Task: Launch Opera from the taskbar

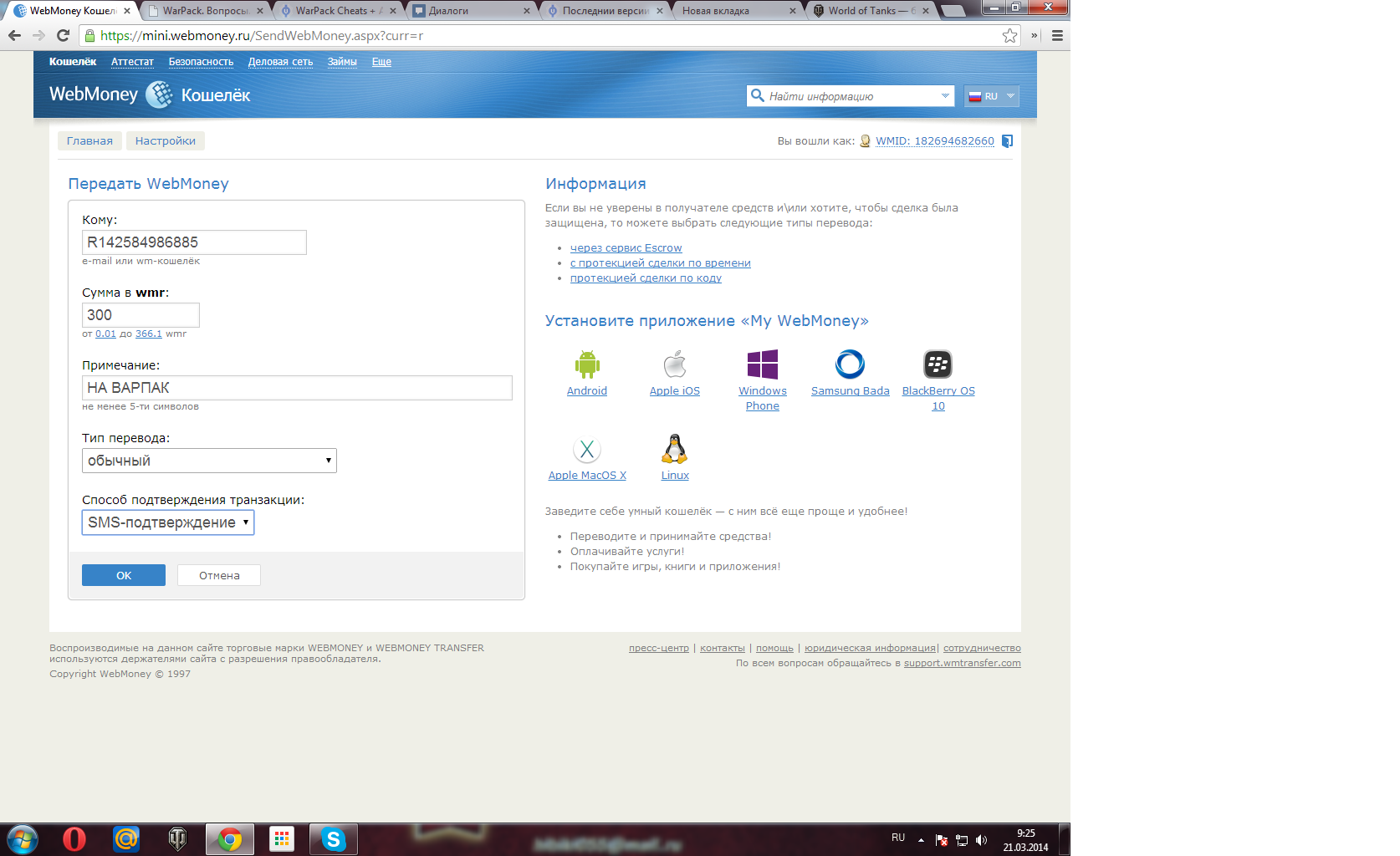Action: pyautogui.click(x=74, y=839)
